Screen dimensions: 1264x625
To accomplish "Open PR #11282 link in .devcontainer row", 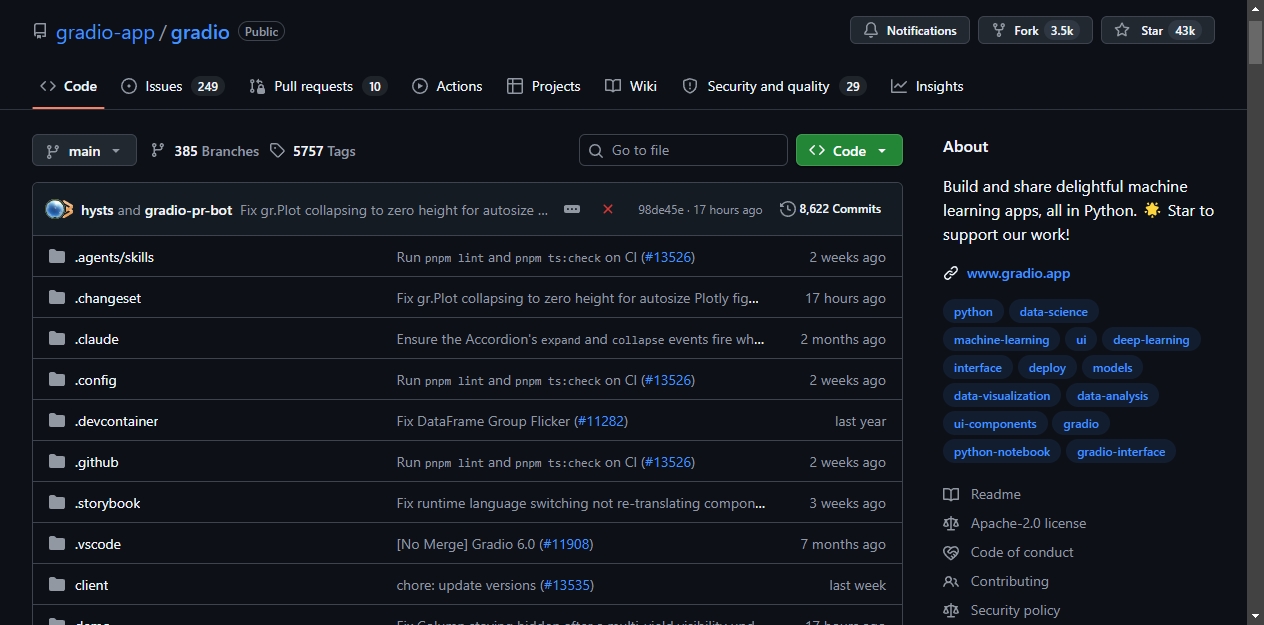I will tap(601, 421).
